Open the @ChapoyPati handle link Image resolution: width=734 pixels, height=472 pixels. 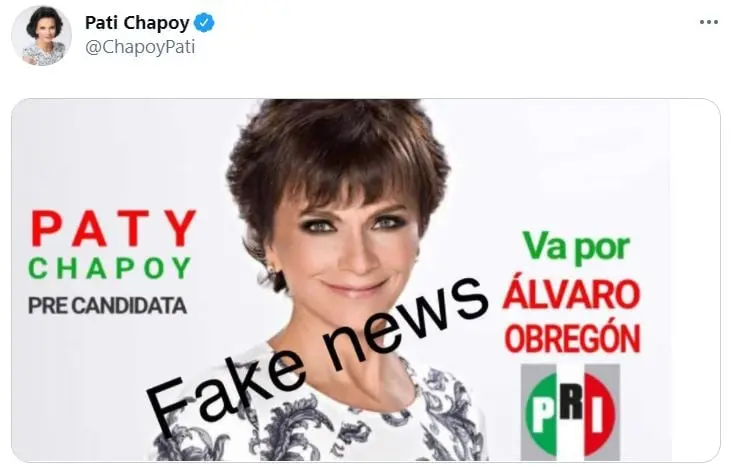140,47
